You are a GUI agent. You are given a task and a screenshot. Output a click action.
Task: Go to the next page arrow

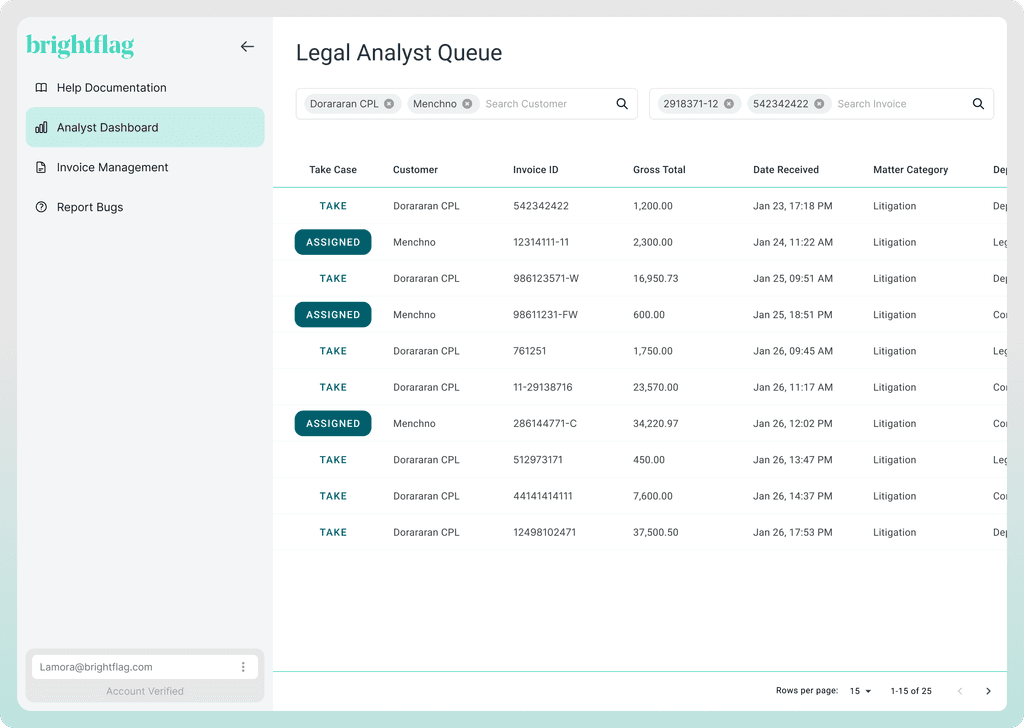pyautogui.click(x=988, y=691)
